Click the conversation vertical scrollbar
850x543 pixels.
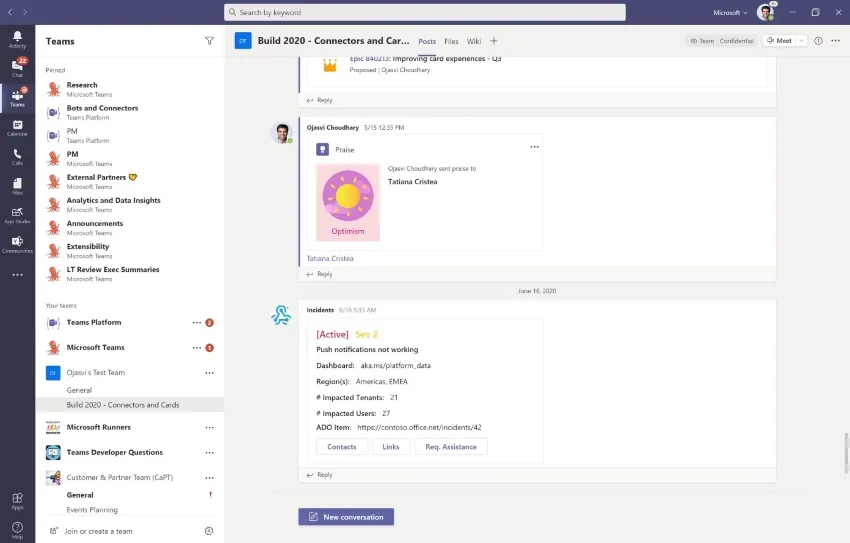tap(845, 453)
